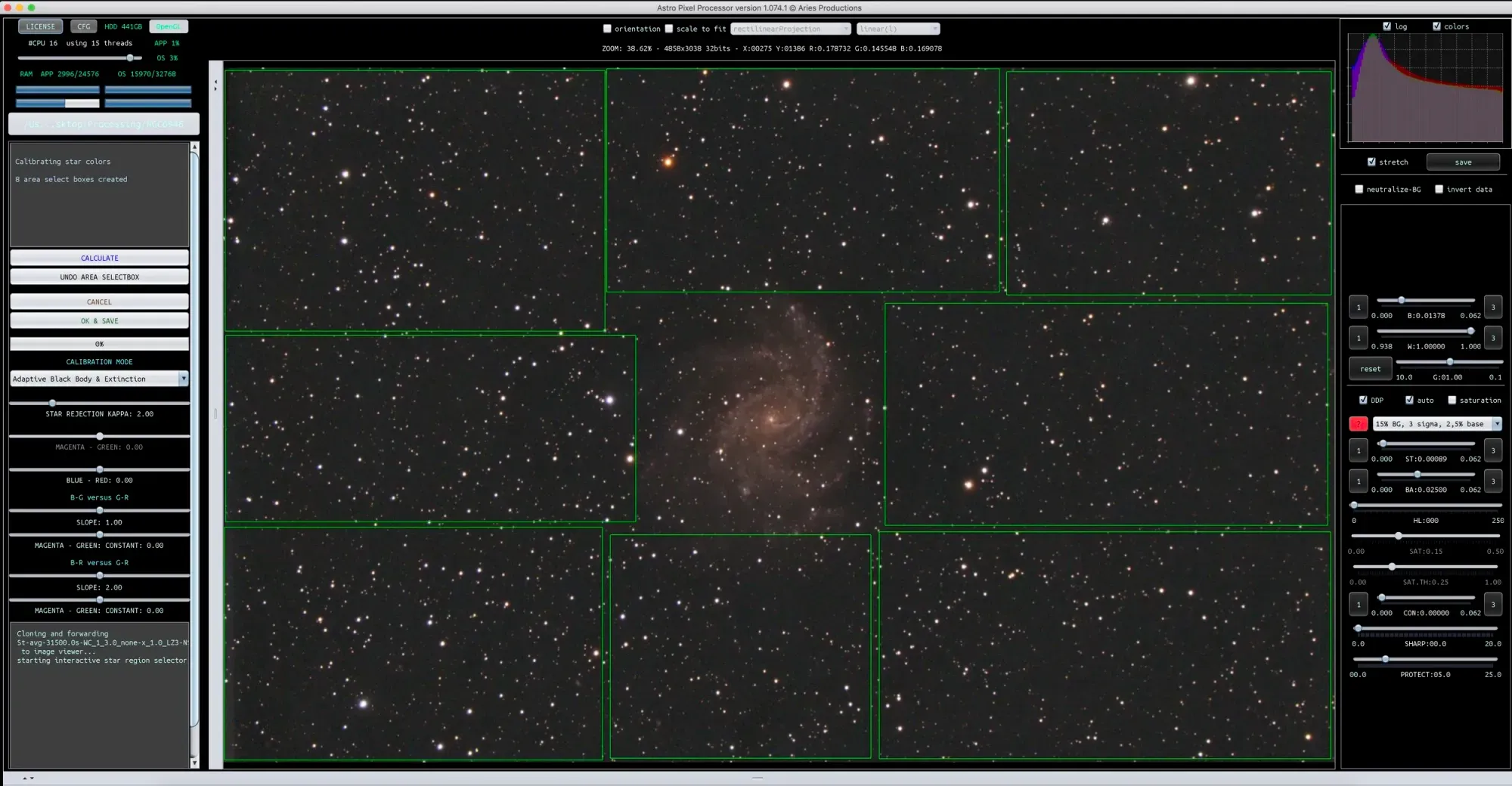This screenshot has width=1512, height=786.
Task: Click the galaxy core in the image
Action: pyautogui.click(x=771, y=418)
